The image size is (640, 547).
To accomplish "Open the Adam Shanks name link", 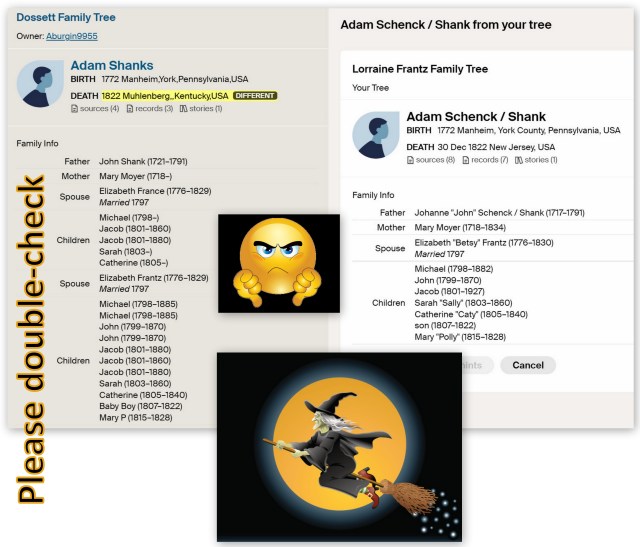I will tap(112, 66).
